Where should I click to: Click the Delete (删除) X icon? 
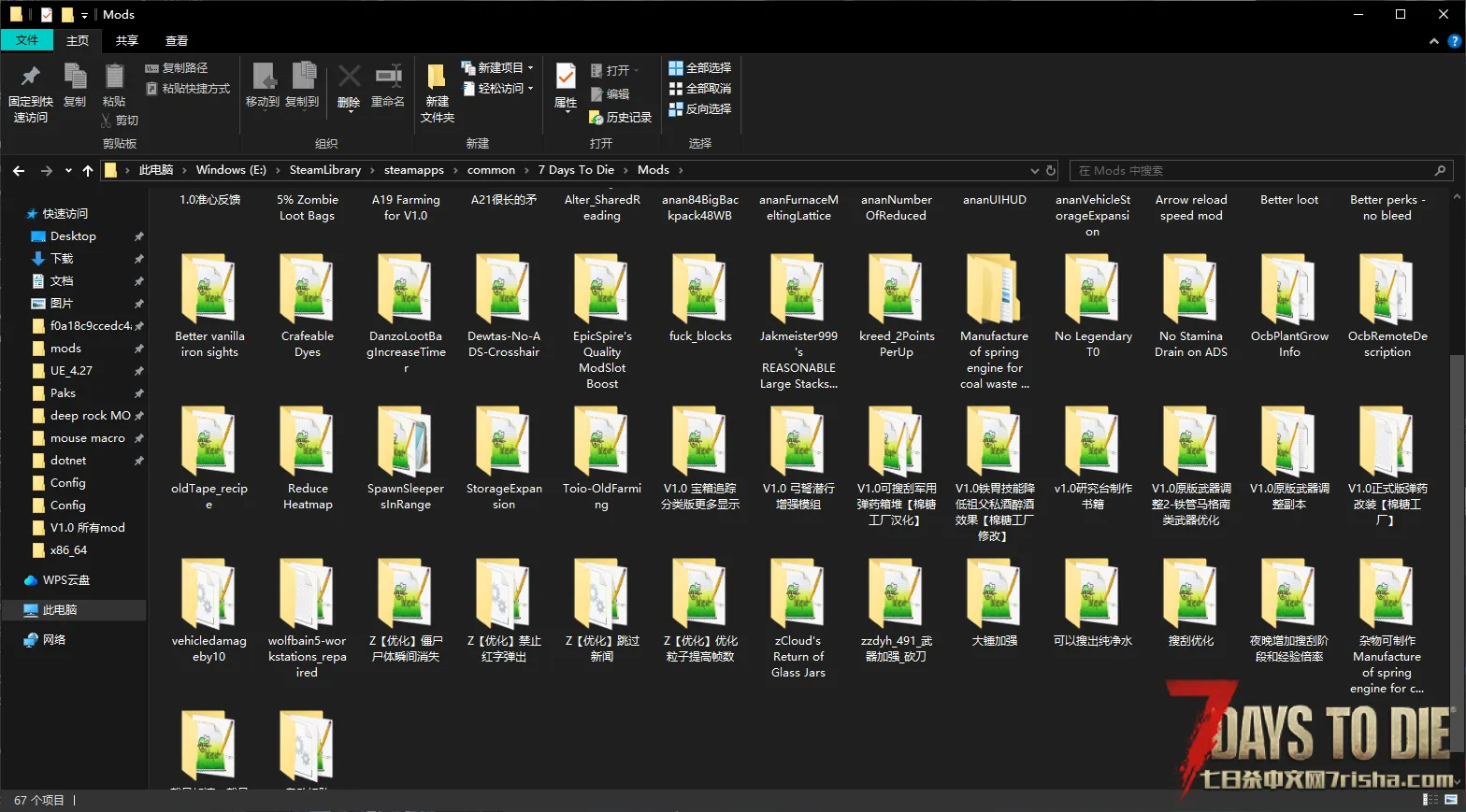point(349,77)
